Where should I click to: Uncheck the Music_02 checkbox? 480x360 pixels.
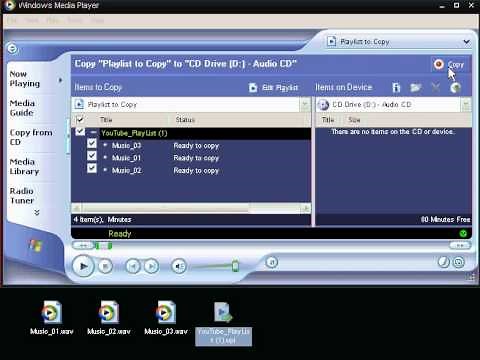pos(92,168)
